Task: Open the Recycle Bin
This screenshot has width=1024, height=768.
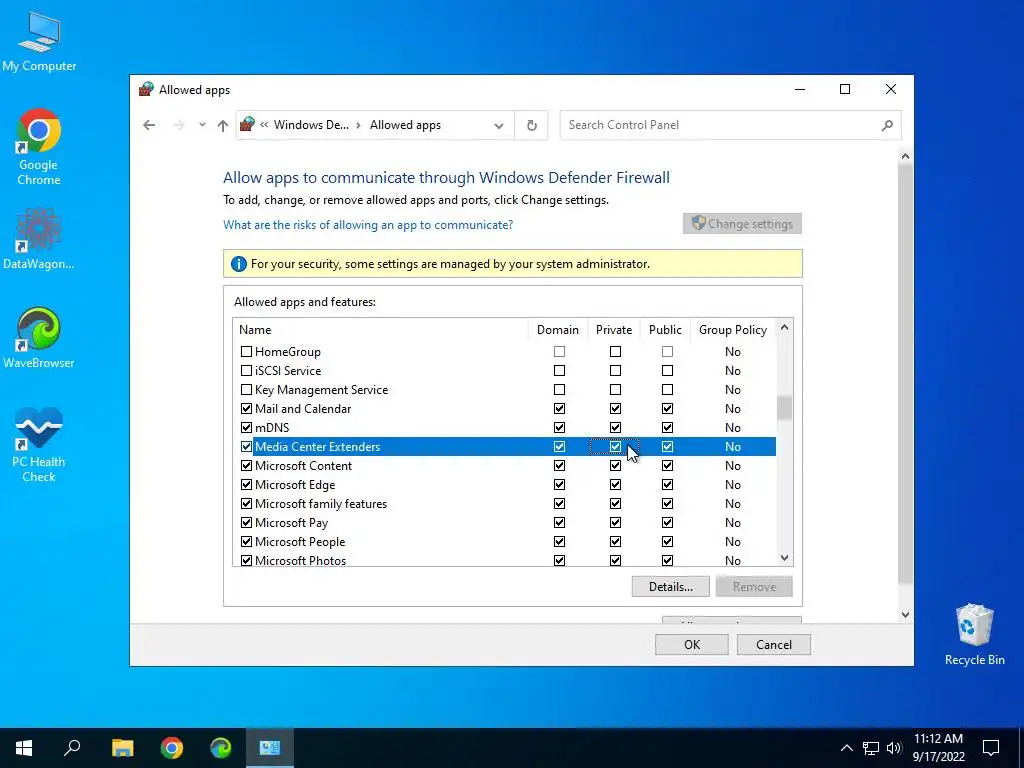Action: pos(974,634)
